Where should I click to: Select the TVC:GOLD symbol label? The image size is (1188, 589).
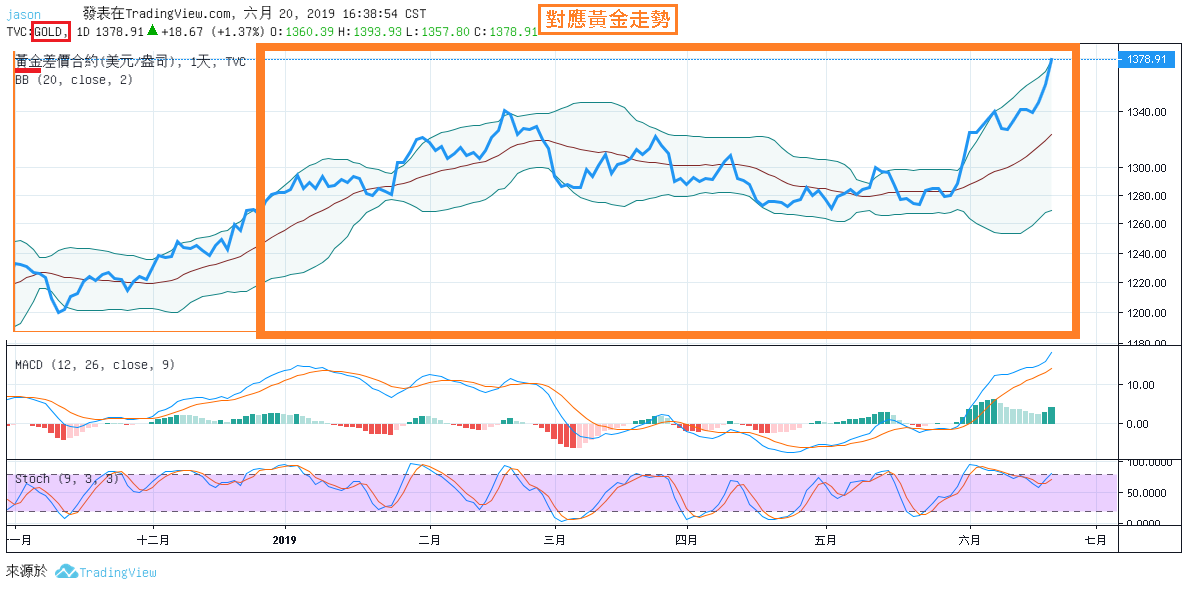[38, 32]
